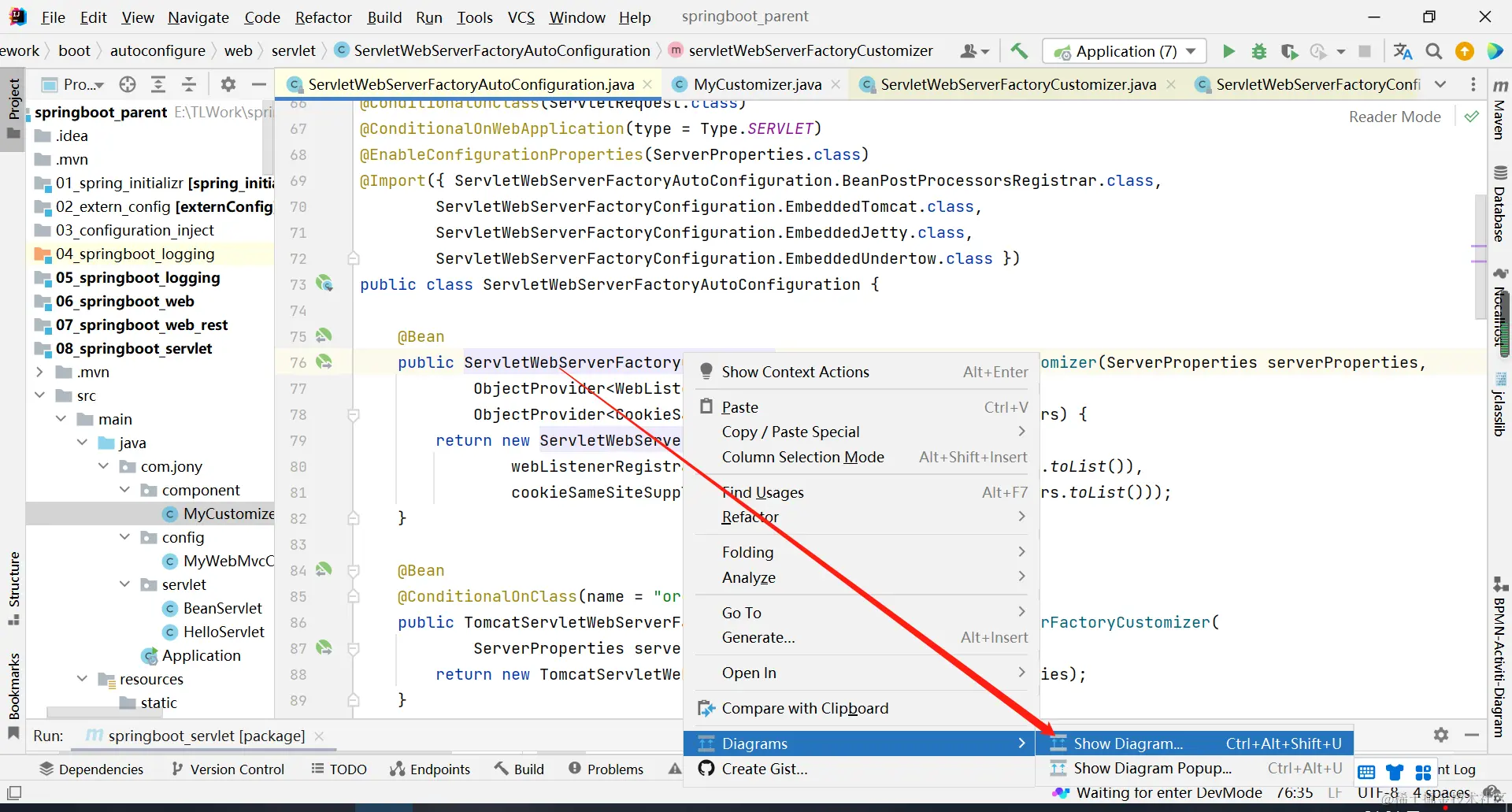This screenshot has width=1512, height=812.
Task: Click the gutter bean icon on line 76
Action: [324, 362]
